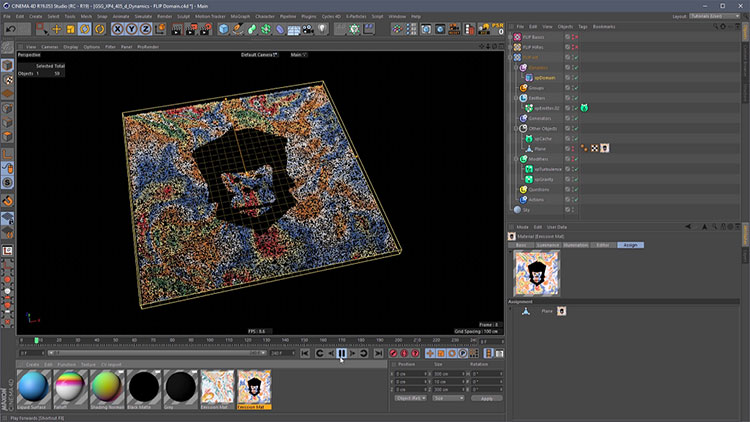Toggle the xpCache enable checkmark
Screen dimensions: 750x422
[576, 139]
